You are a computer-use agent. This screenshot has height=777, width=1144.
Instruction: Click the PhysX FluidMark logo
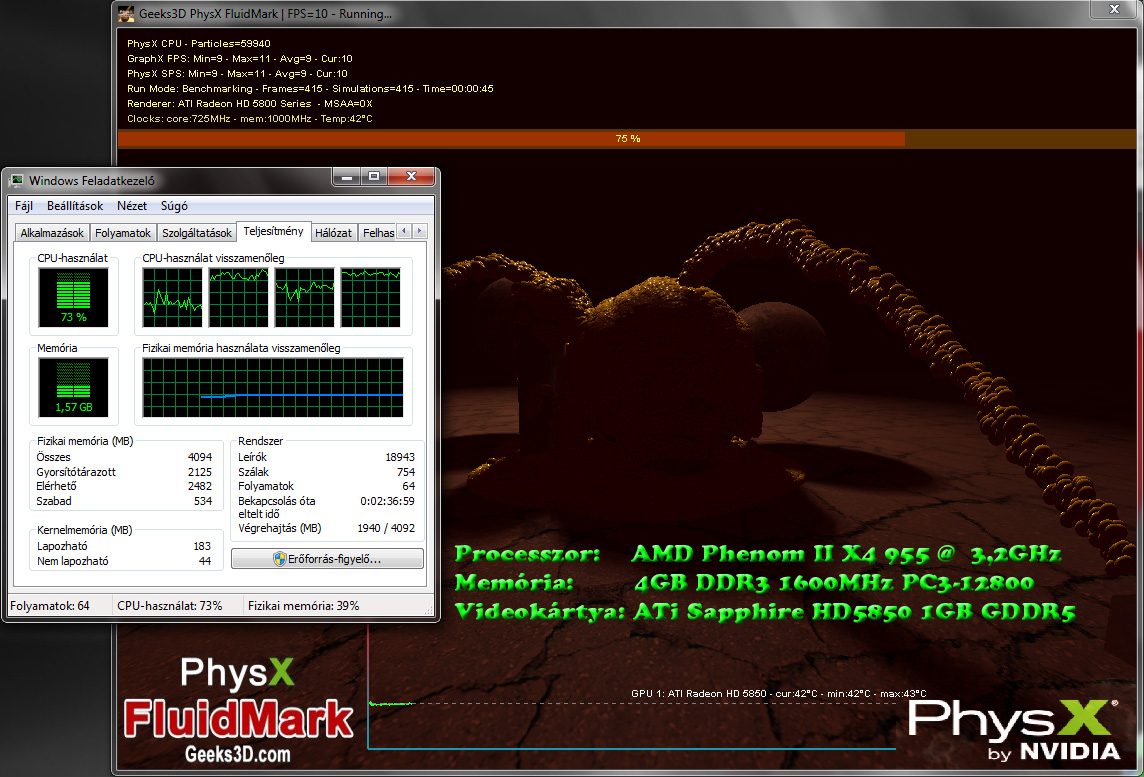coord(239,709)
